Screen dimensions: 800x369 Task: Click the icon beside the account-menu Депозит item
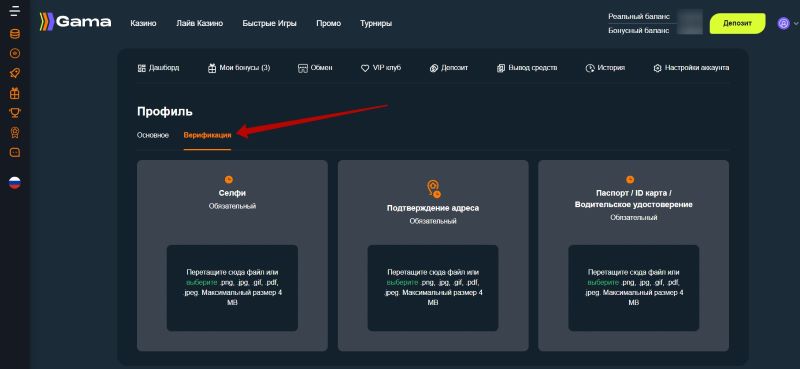coord(434,68)
